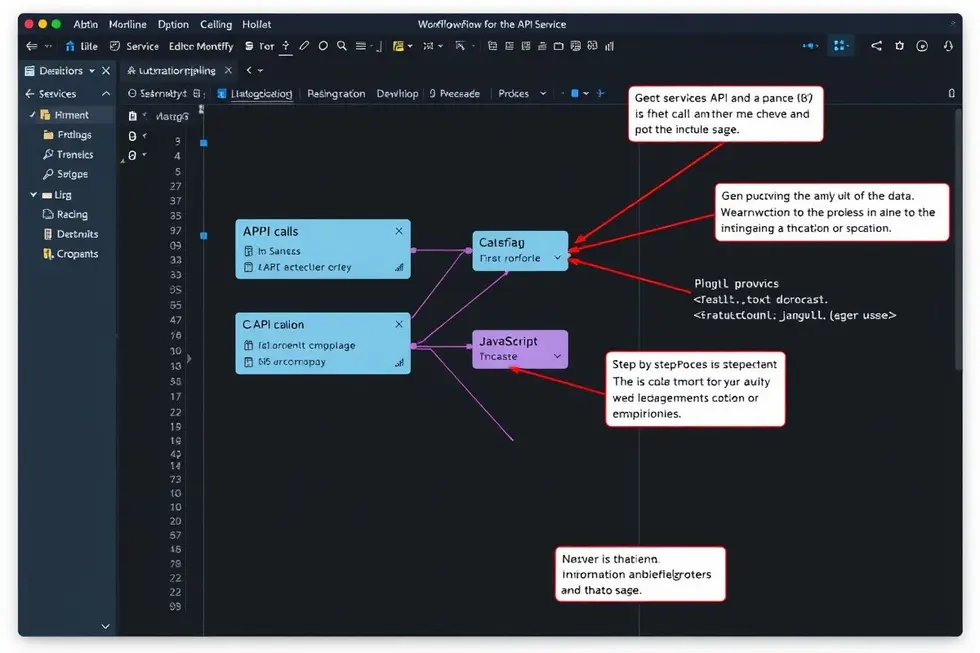Image resolution: width=980 pixels, height=653 pixels.
Task: Click the grid view toggle at top right
Action: coord(840,46)
